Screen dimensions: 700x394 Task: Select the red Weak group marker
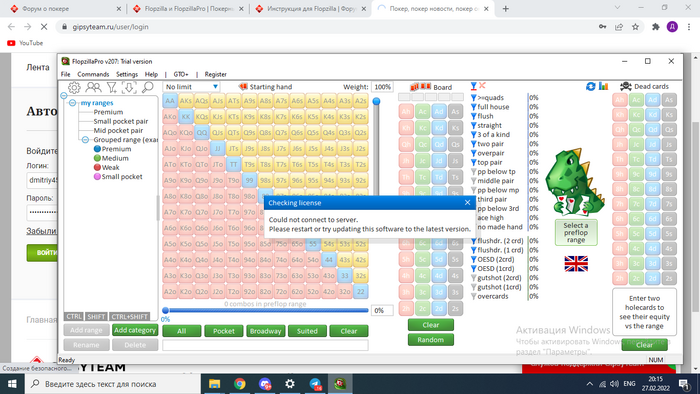click(x=97, y=167)
